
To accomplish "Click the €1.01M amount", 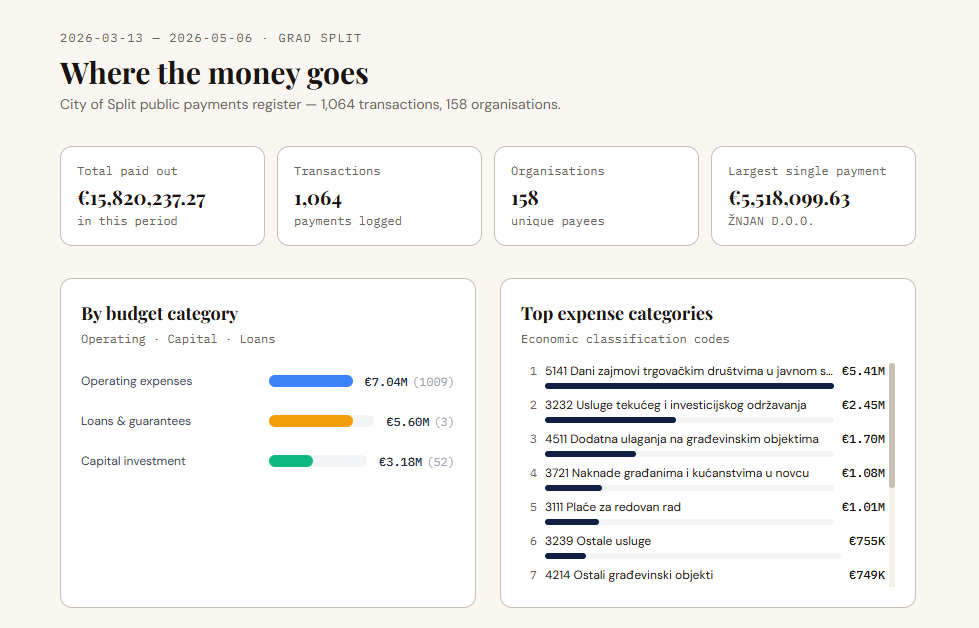I will (863, 507).
